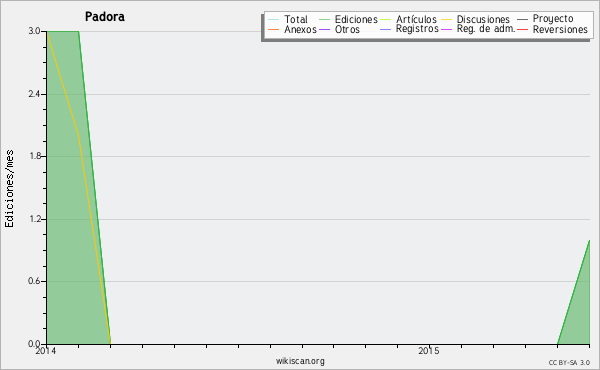Click the Ediciones/mes axis label

tap(9, 188)
